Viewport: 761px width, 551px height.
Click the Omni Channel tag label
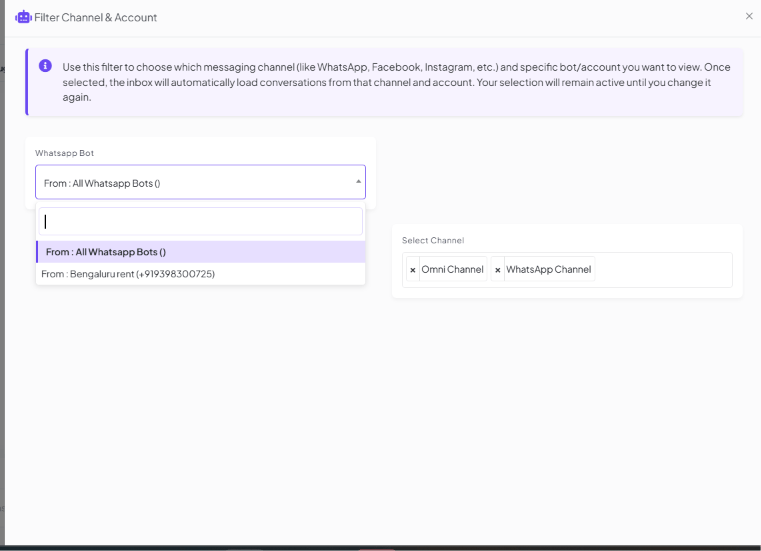pos(452,269)
